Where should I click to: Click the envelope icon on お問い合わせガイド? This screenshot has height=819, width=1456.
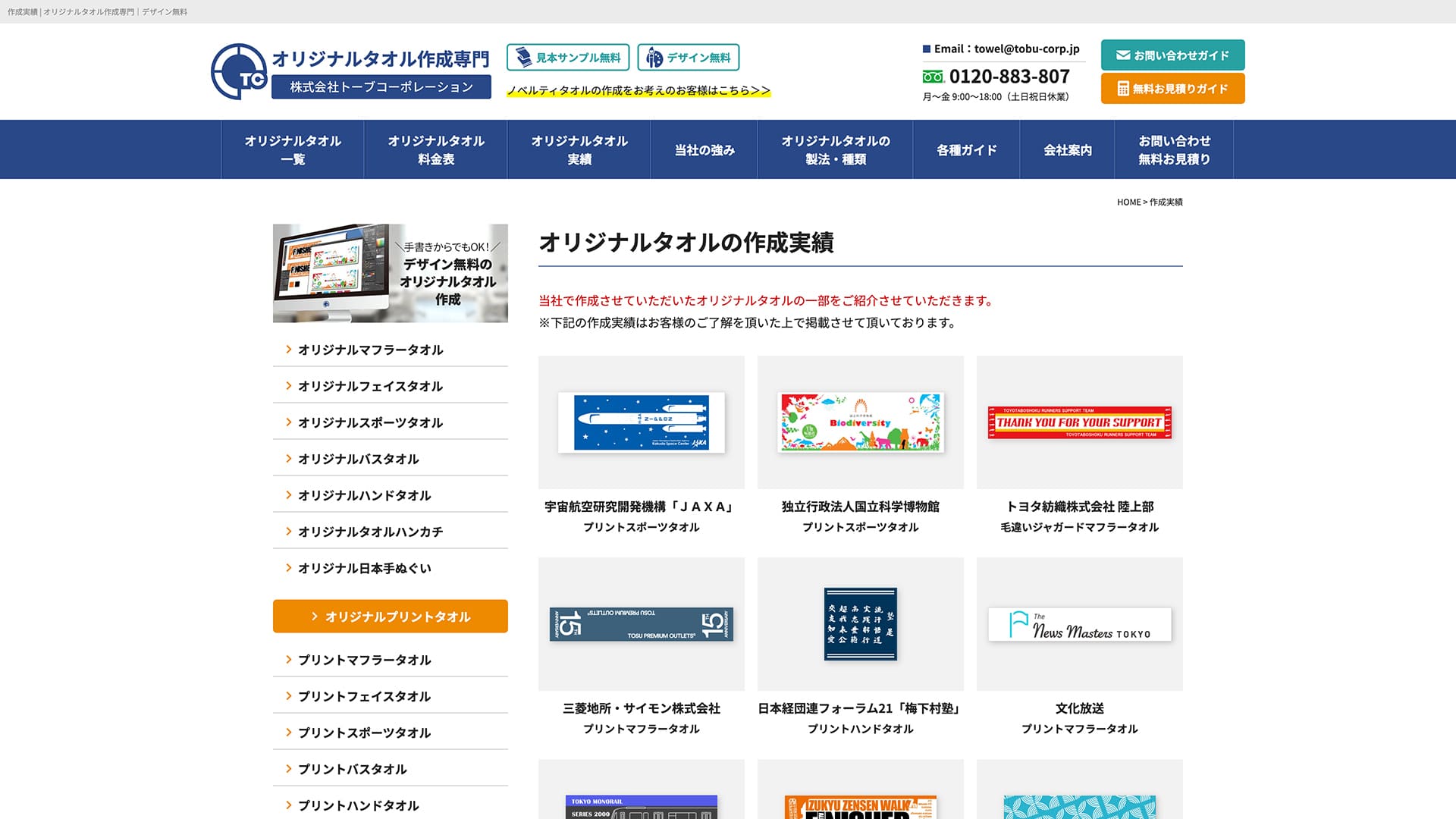(x=1123, y=55)
